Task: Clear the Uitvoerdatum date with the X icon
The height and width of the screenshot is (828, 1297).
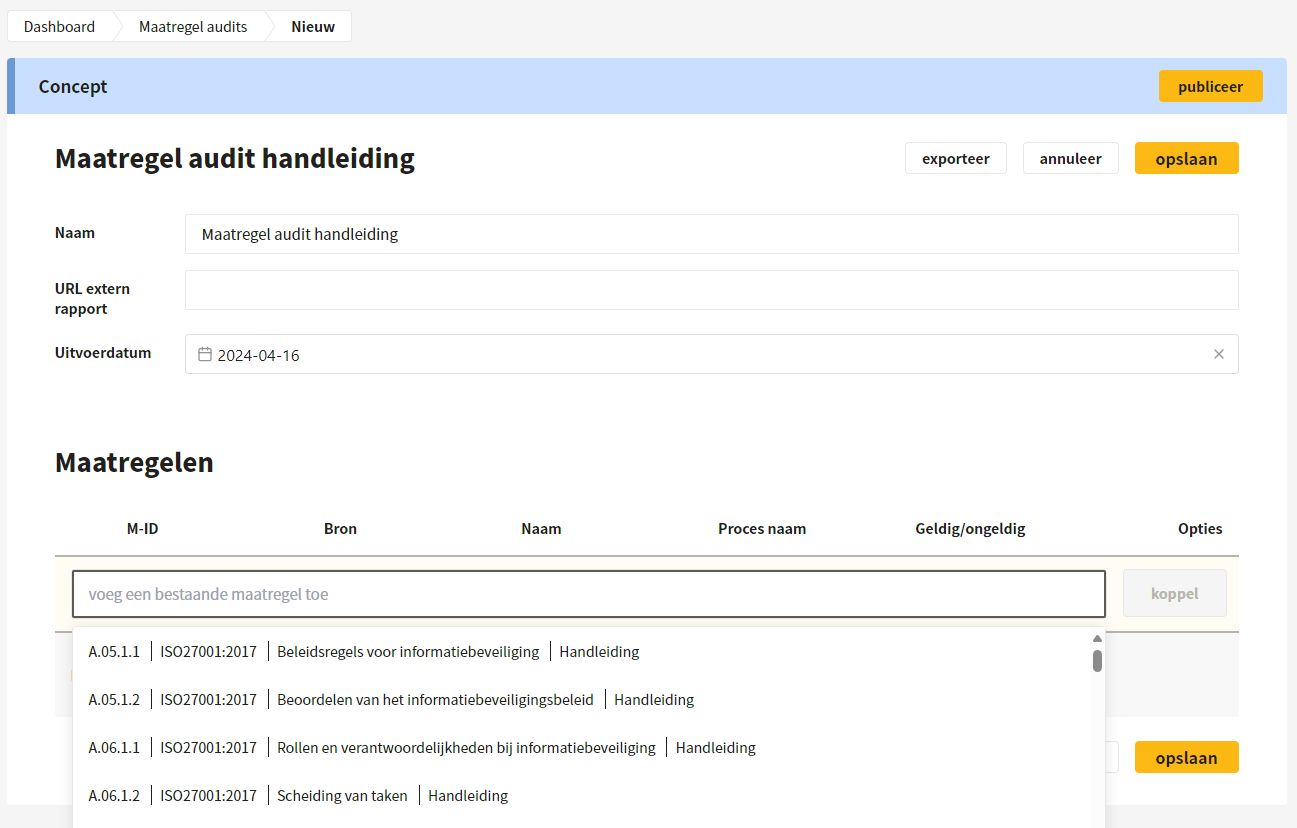Action: coord(1219,354)
